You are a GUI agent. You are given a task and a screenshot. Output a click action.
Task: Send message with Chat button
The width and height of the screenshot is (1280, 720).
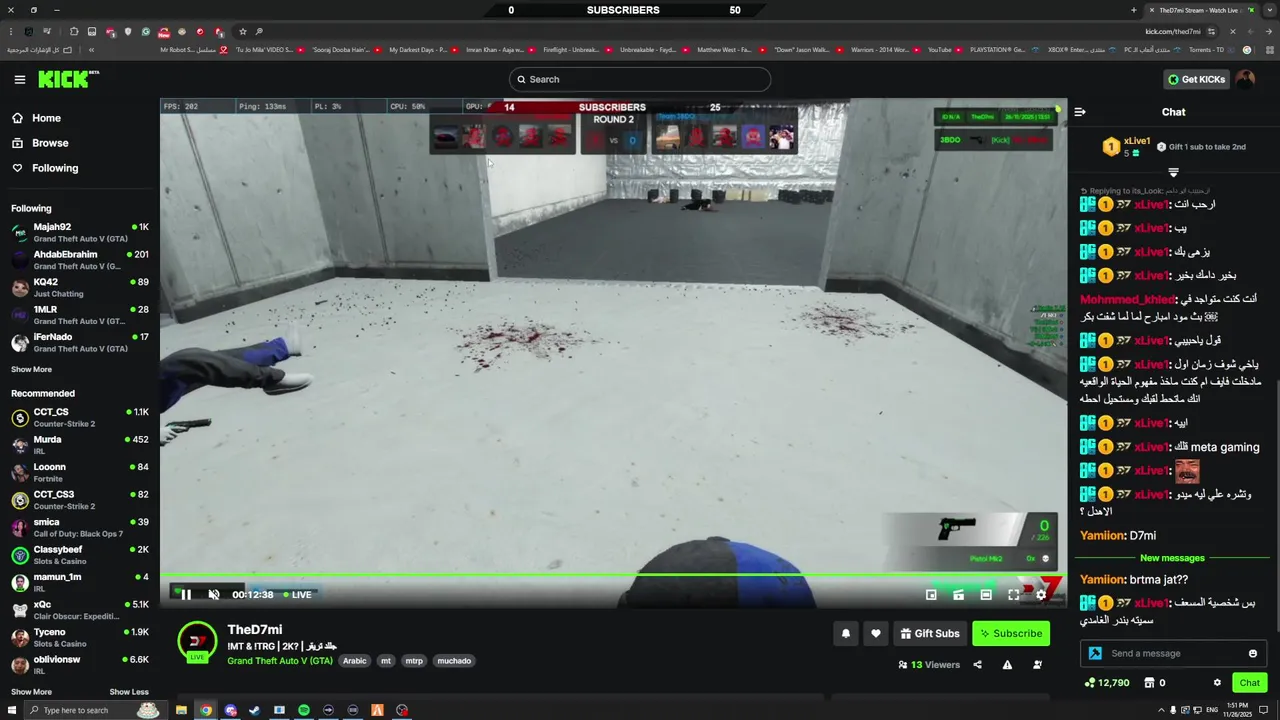1250,683
